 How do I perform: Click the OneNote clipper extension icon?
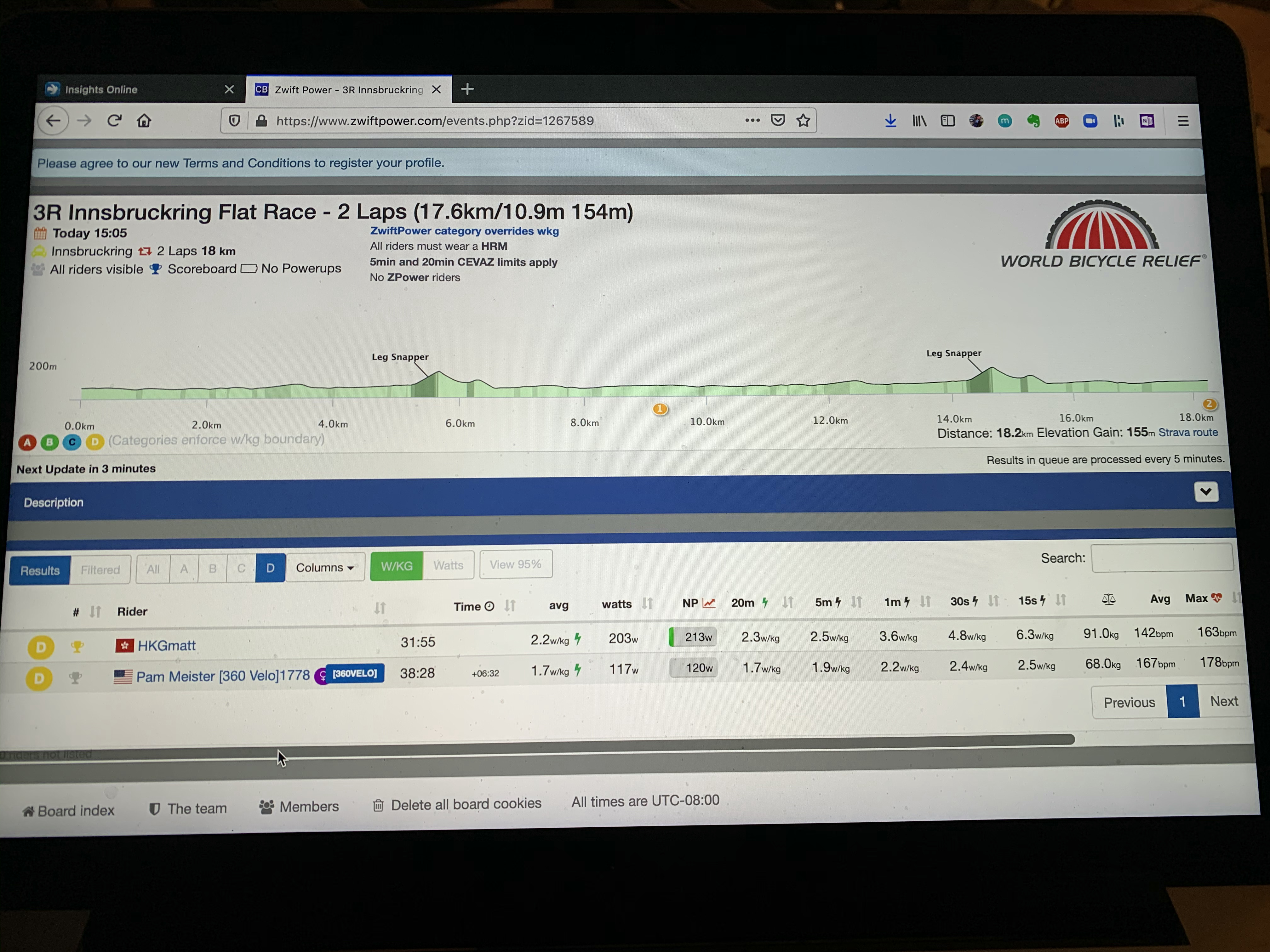click(x=1147, y=121)
